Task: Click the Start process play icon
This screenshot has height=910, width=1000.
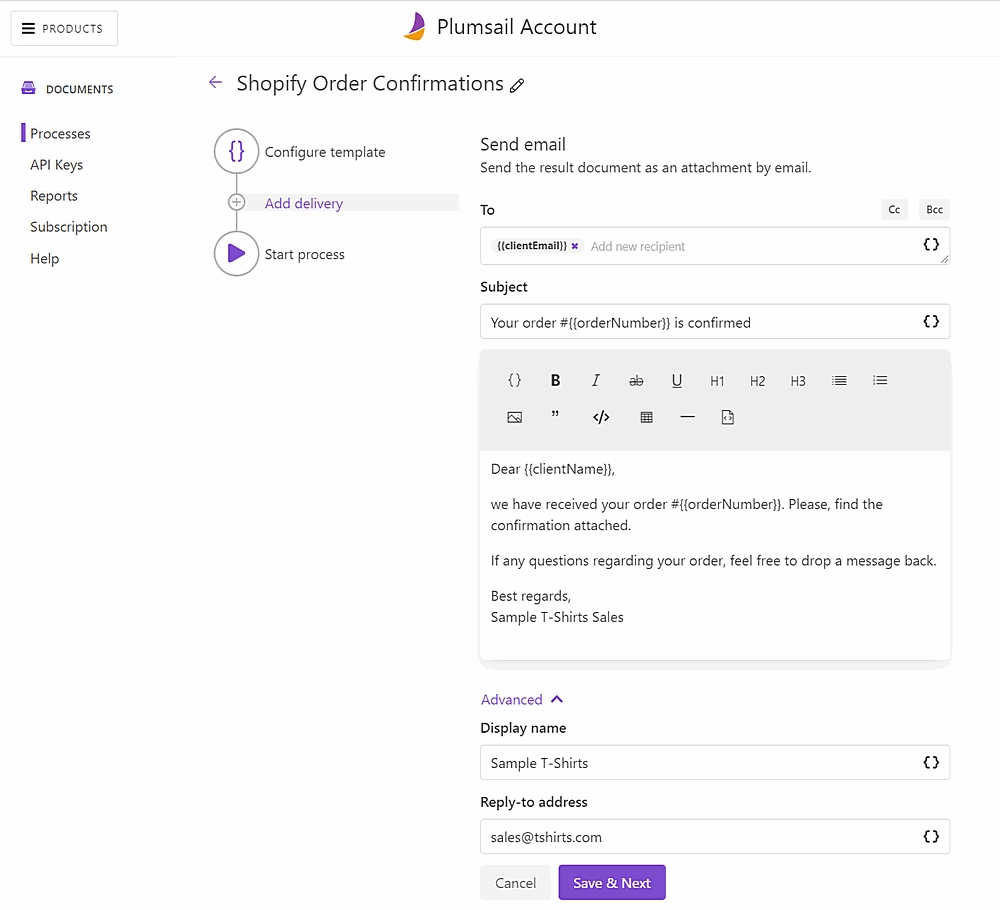Action: [236, 253]
